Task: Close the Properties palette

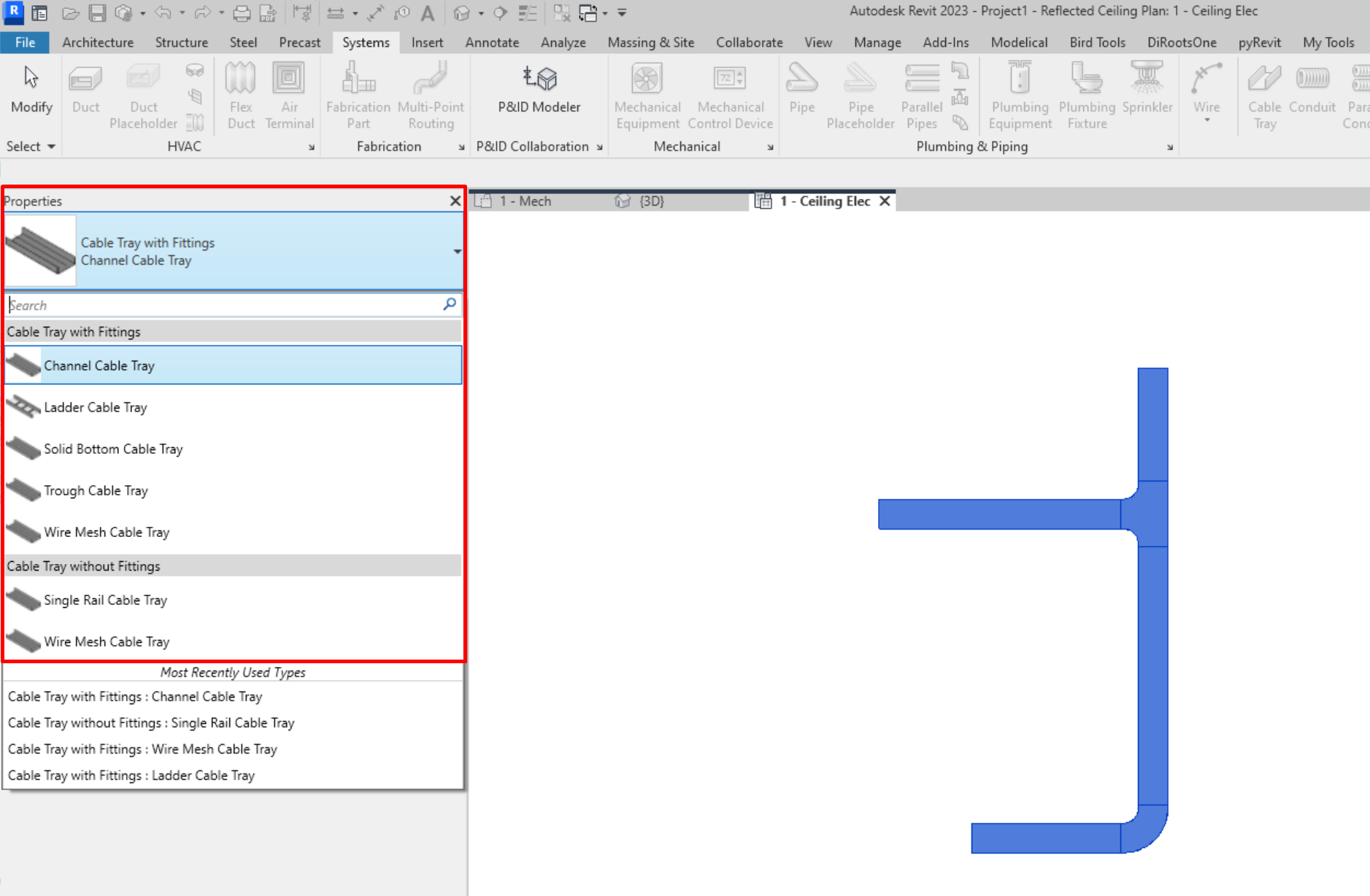Action: [455, 201]
